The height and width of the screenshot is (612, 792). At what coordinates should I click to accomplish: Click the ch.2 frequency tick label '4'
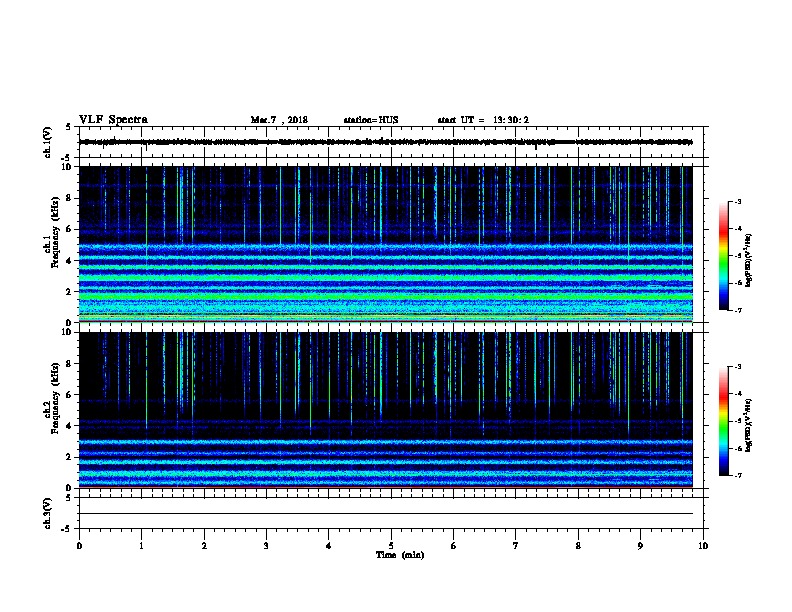[70, 426]
